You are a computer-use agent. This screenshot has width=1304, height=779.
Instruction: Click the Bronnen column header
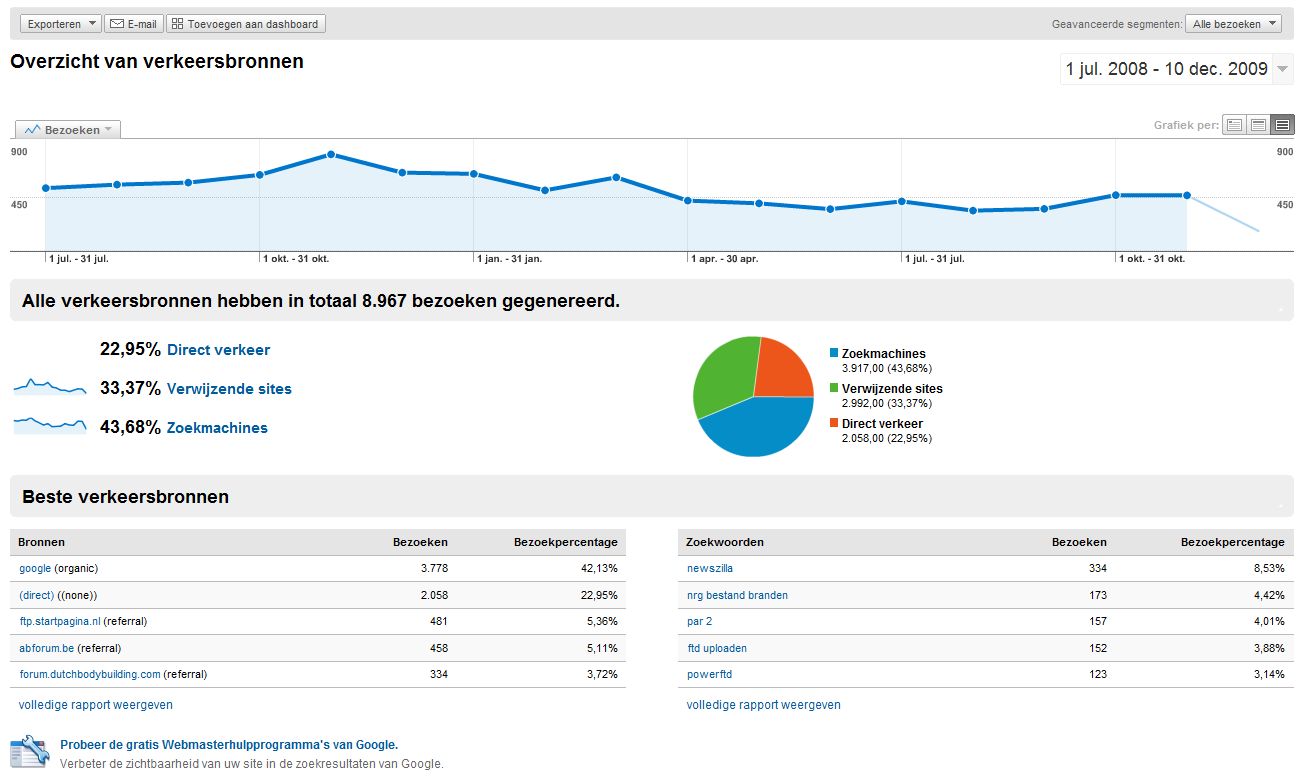click(42, 542)
